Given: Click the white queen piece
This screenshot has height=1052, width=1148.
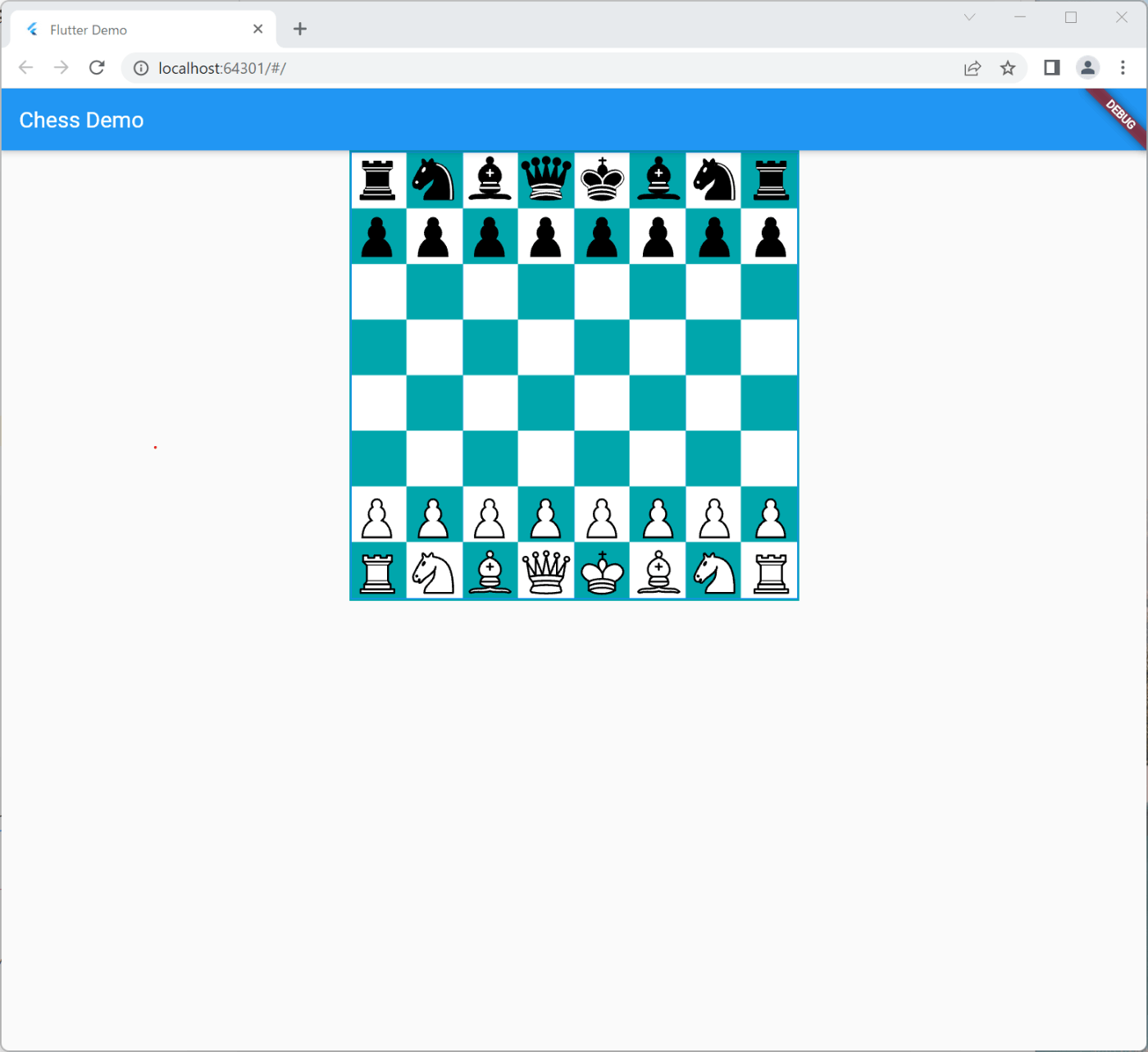Looking at the screenshot, I should click(x=546, y=572).
